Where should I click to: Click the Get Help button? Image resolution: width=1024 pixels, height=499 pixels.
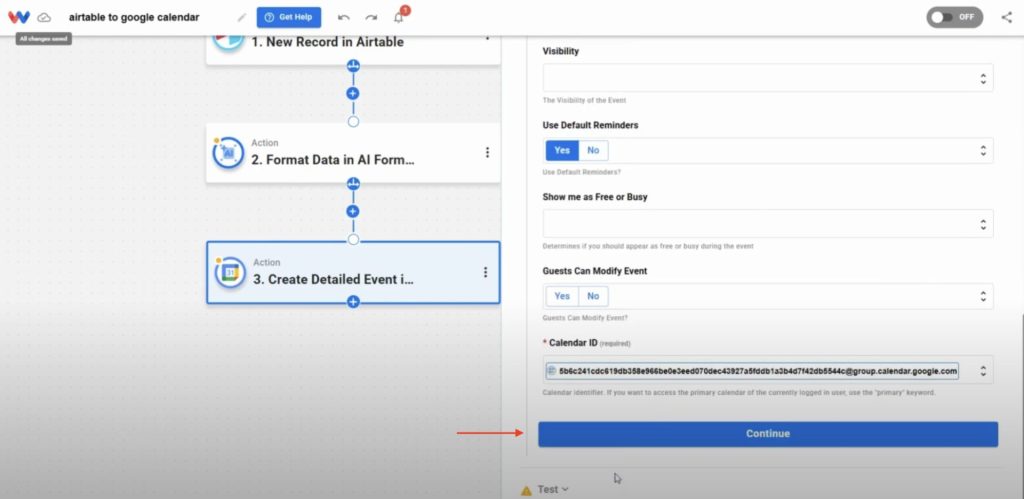click(x=289, y=18)
